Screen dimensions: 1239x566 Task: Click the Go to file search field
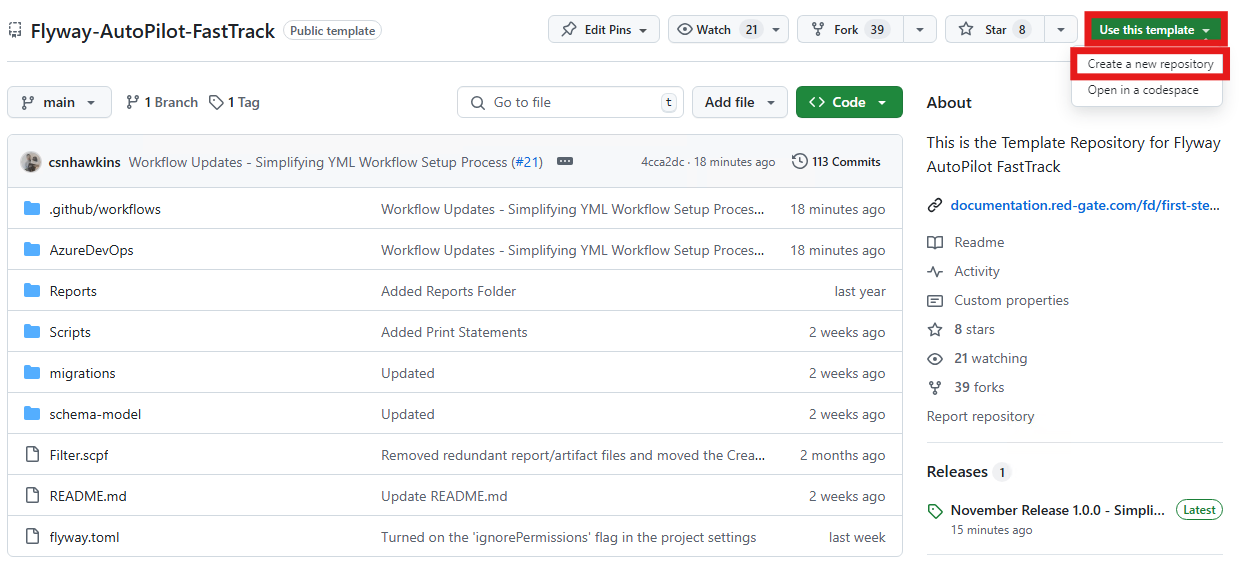[x=570, y=103]
